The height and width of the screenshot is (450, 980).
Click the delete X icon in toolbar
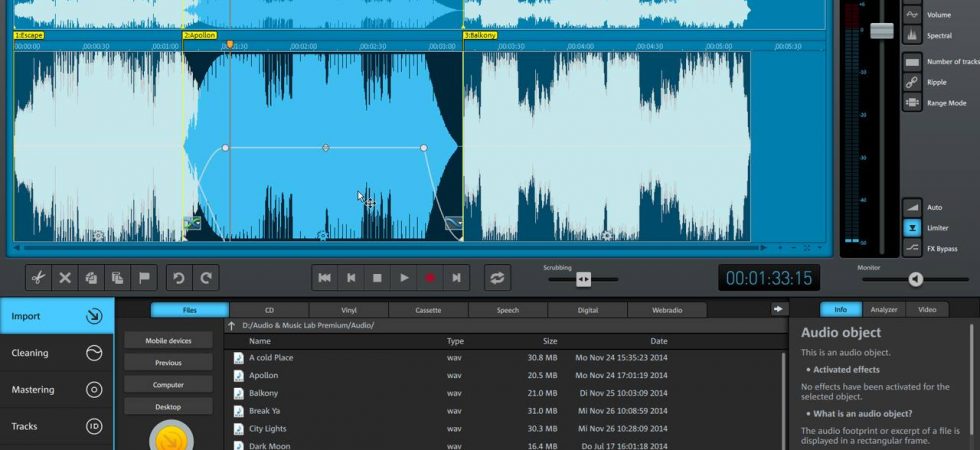click(x=65, y=278)
